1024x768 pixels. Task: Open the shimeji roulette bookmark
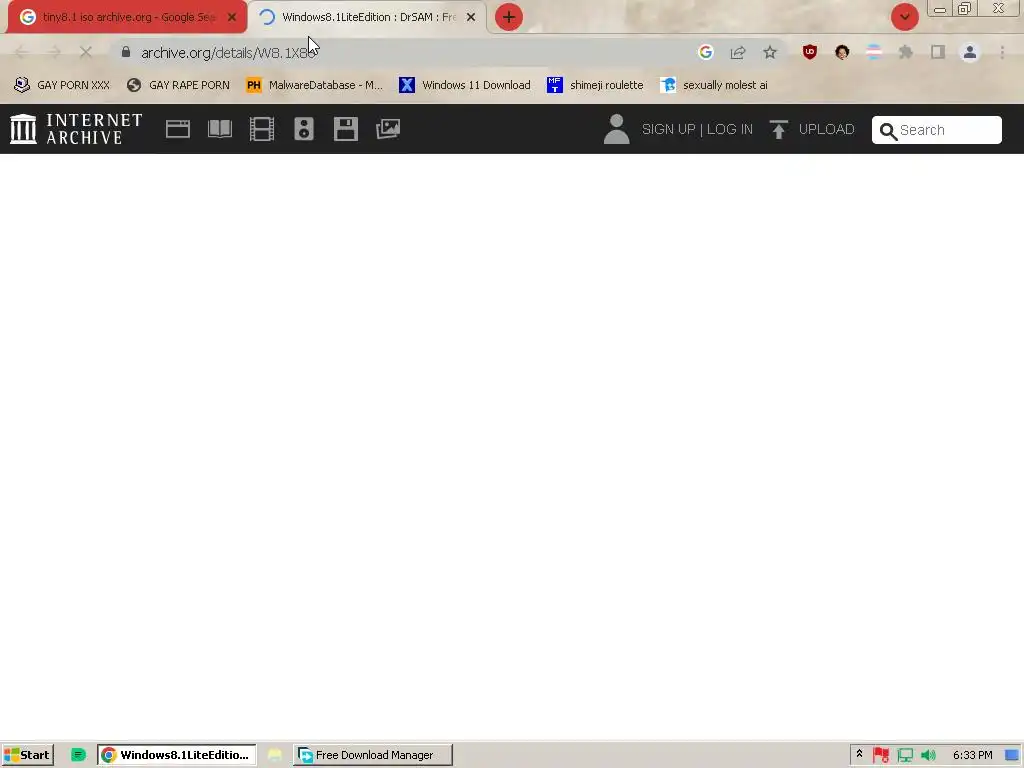[x=595, y=85]
